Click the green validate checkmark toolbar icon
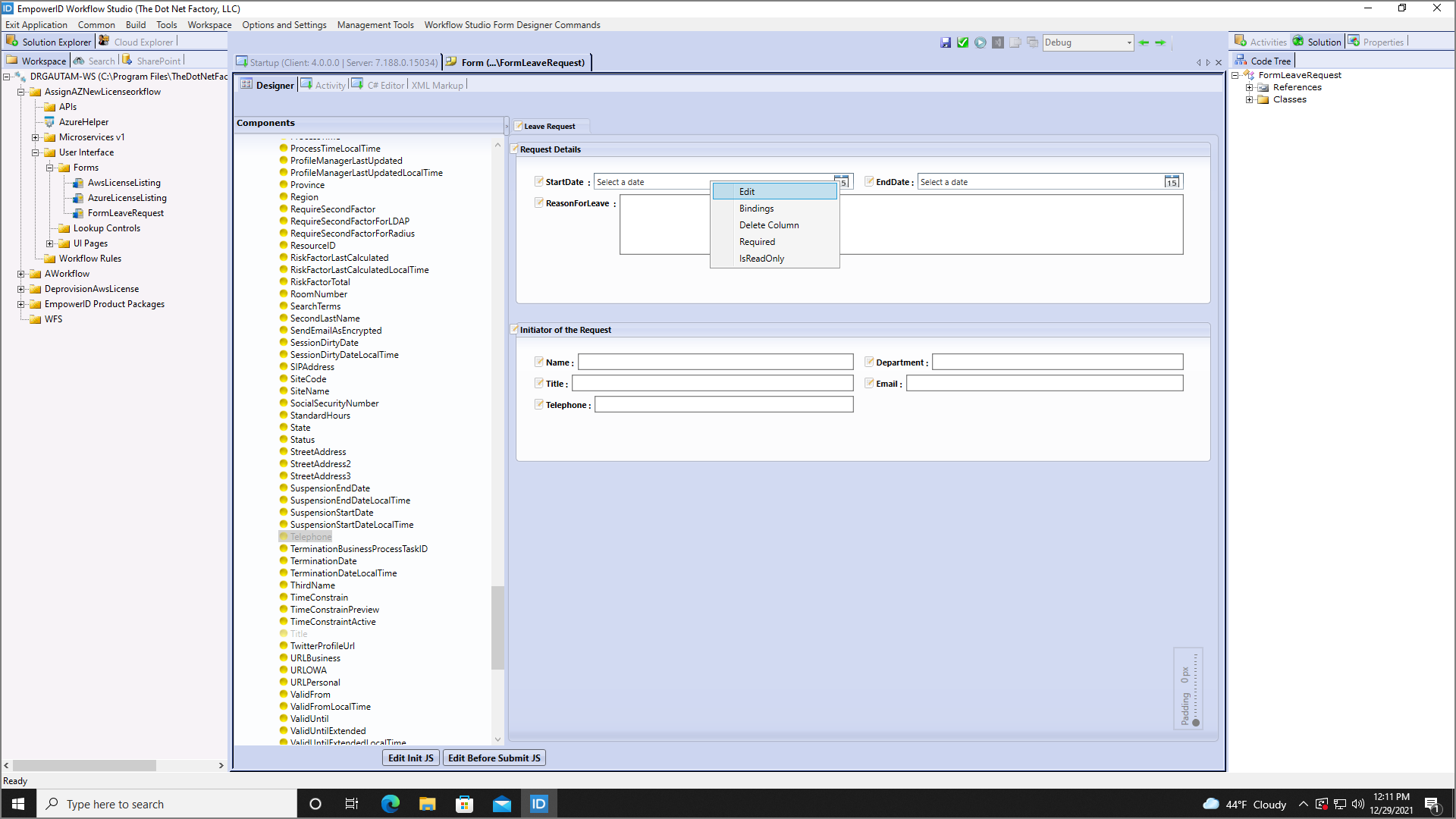1456x819 pixels. pyautogui.click(x=962, y=42)
